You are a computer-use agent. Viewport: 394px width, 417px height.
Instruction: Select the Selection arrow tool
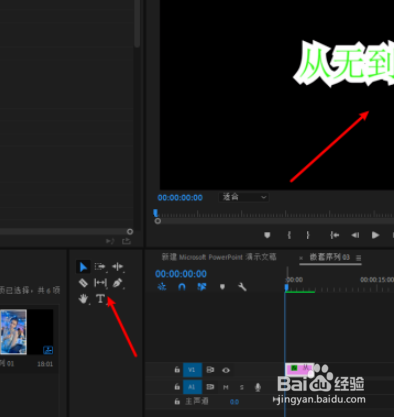83,267
